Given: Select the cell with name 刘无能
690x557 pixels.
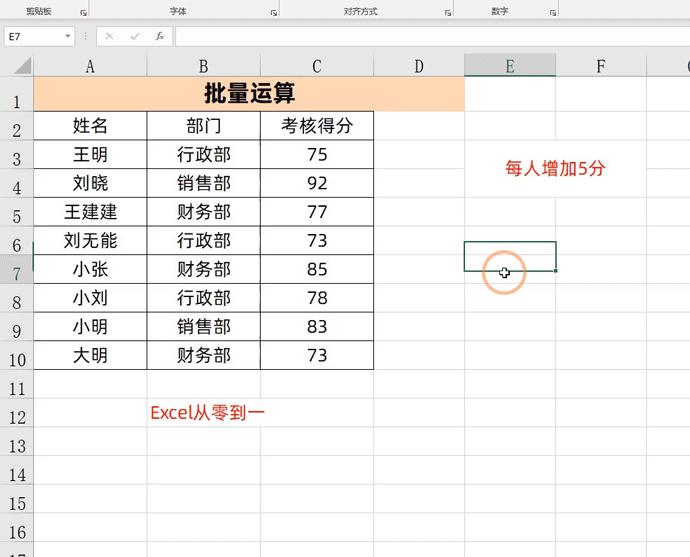Looking at the screenshot, I should [90, 241].
